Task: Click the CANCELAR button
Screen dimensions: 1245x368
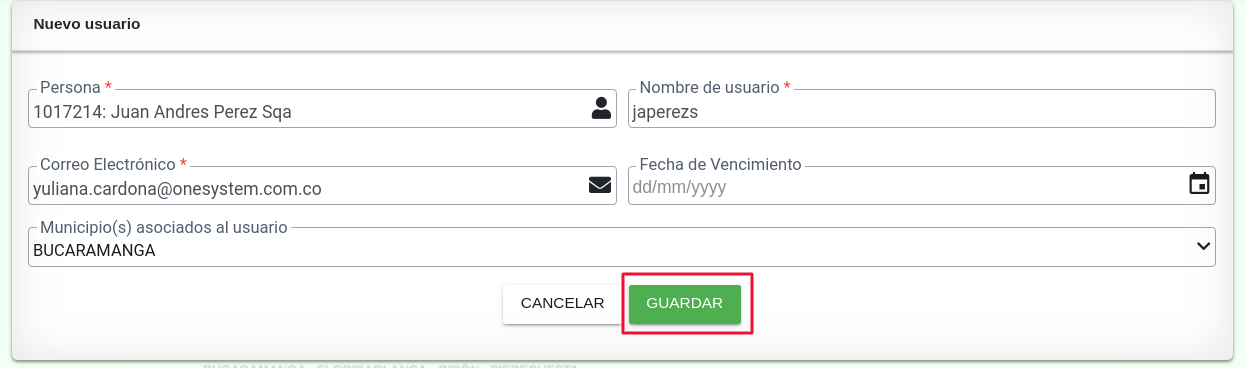Action: 562,304
